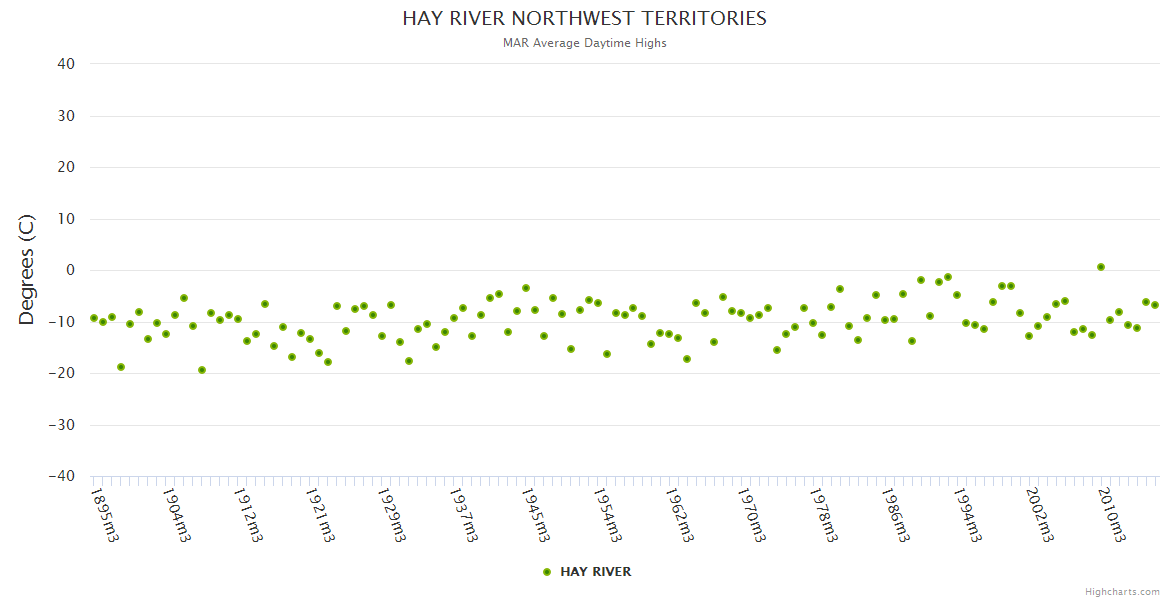1170x600 pixels.
Task: Toggle the HAY RIVER series legend label
Action: [595, 572]
